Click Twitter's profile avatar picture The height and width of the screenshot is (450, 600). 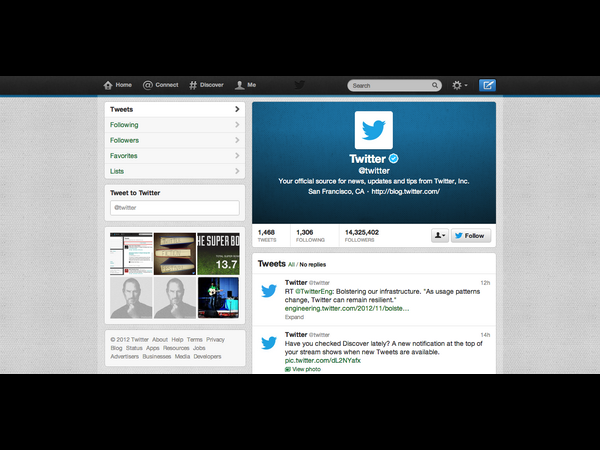pos(373,130)
